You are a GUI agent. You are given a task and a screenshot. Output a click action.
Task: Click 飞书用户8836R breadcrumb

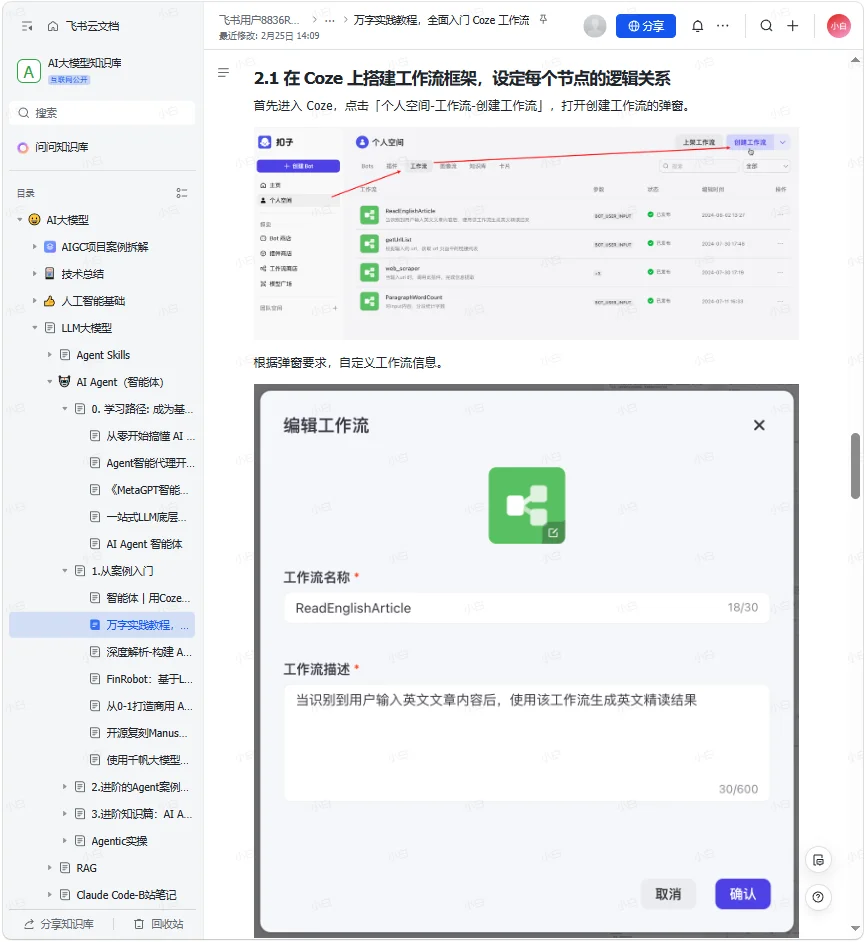[x=259, y=20]
